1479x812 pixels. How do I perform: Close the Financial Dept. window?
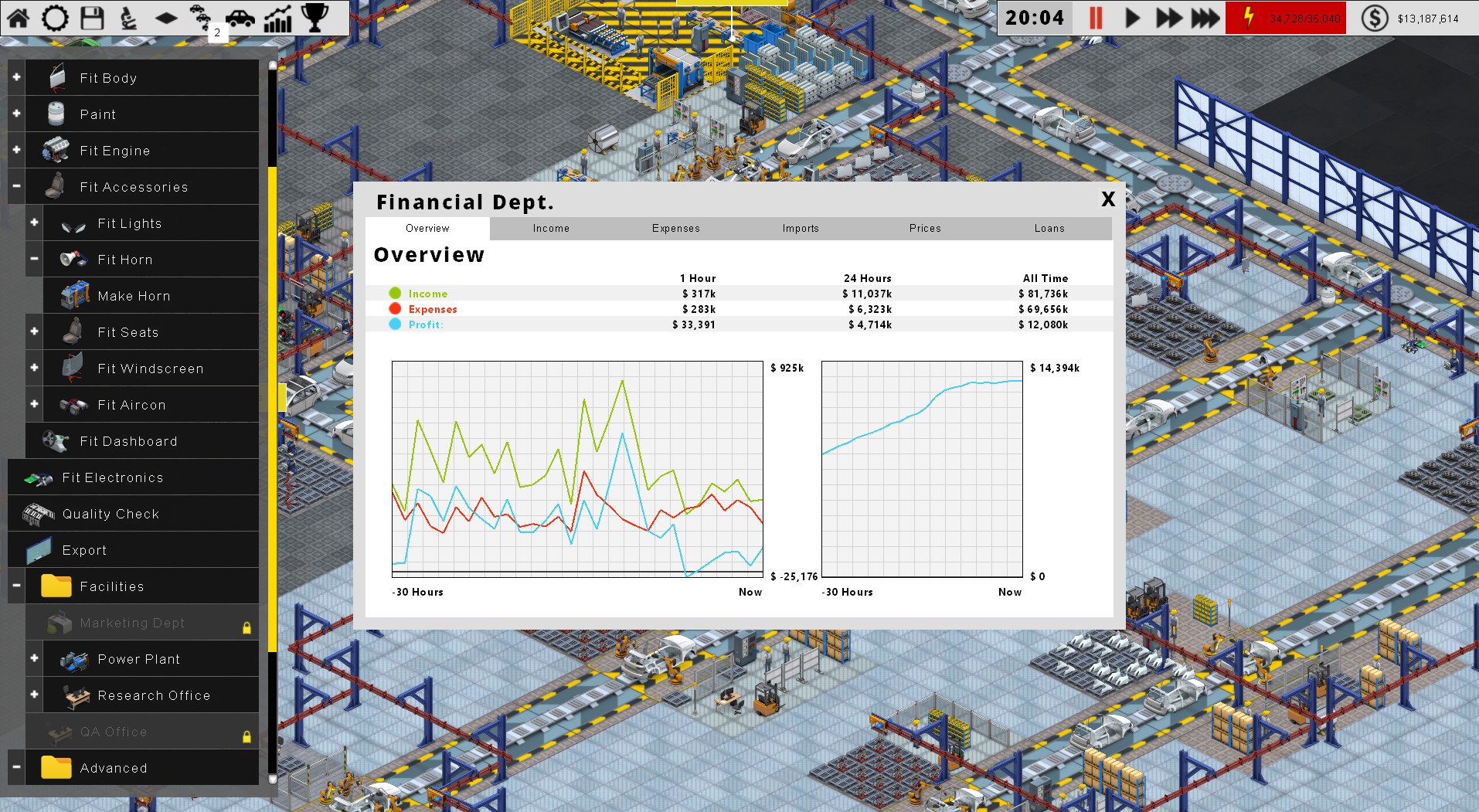(x=1107, y=199)
